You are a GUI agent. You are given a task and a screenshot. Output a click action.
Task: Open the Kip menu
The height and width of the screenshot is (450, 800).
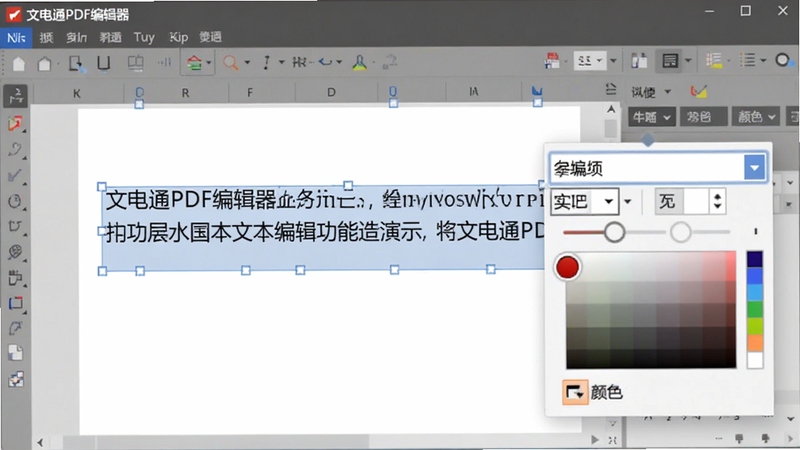pos(179,37)
